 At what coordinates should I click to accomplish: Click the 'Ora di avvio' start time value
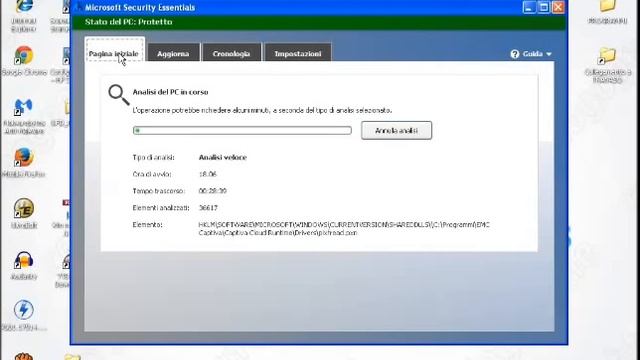pyautogui.click(x=207, y=174)
